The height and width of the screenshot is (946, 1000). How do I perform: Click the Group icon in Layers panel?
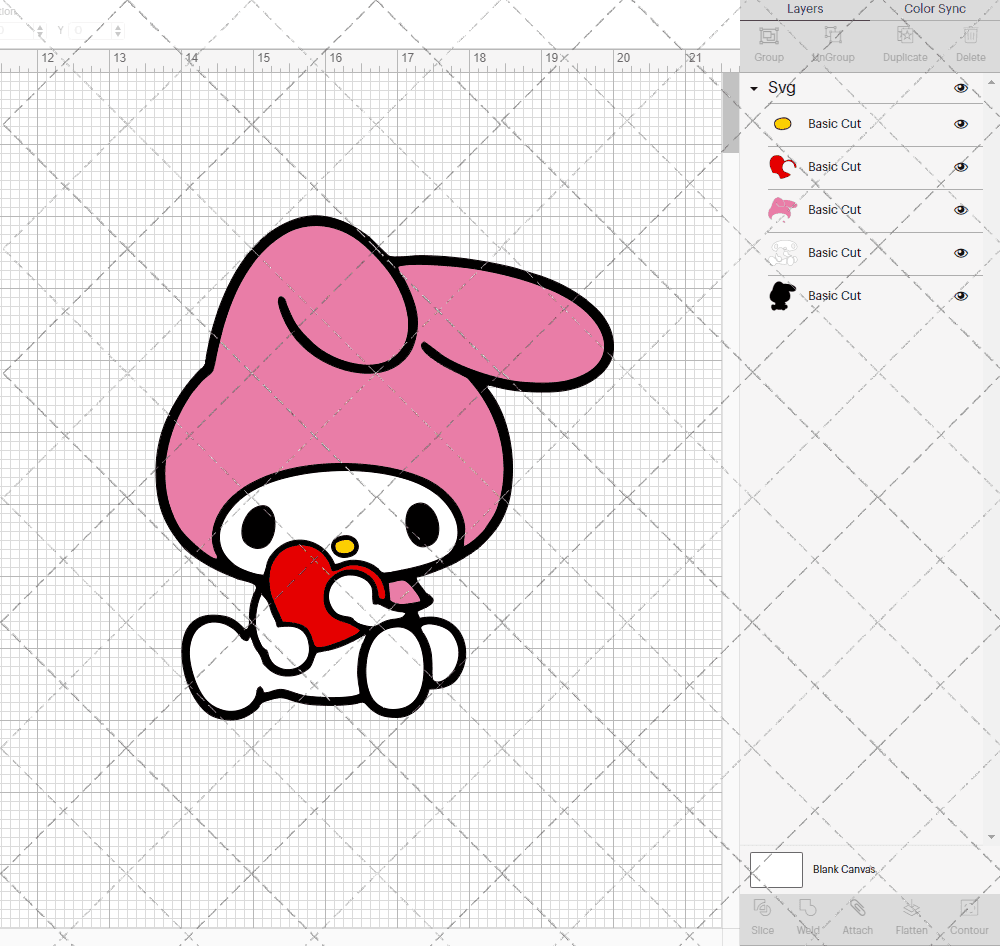[768, 36]
